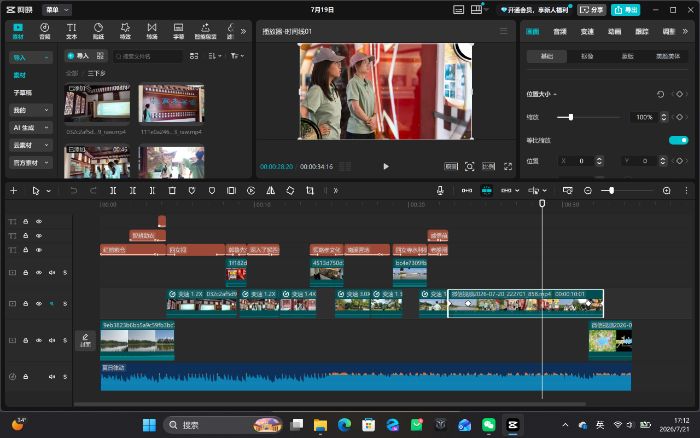
Task: Expand the 云素材 sidebar section
Action: point(30,145)
